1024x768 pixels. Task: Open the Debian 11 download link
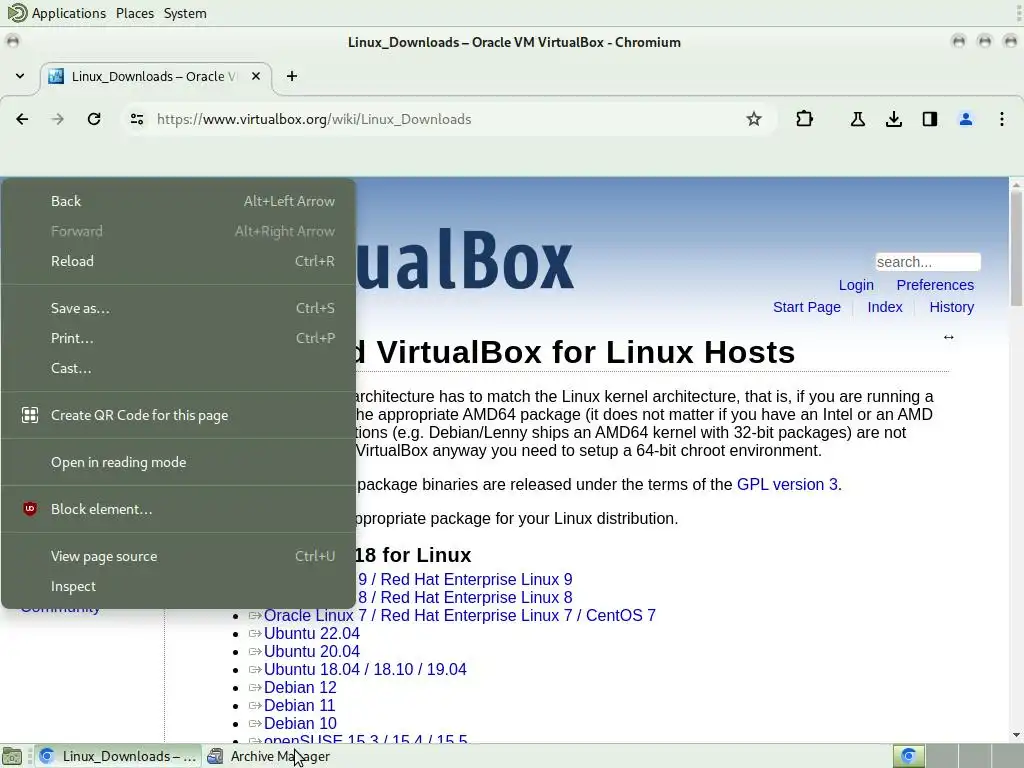coord(299,705)
